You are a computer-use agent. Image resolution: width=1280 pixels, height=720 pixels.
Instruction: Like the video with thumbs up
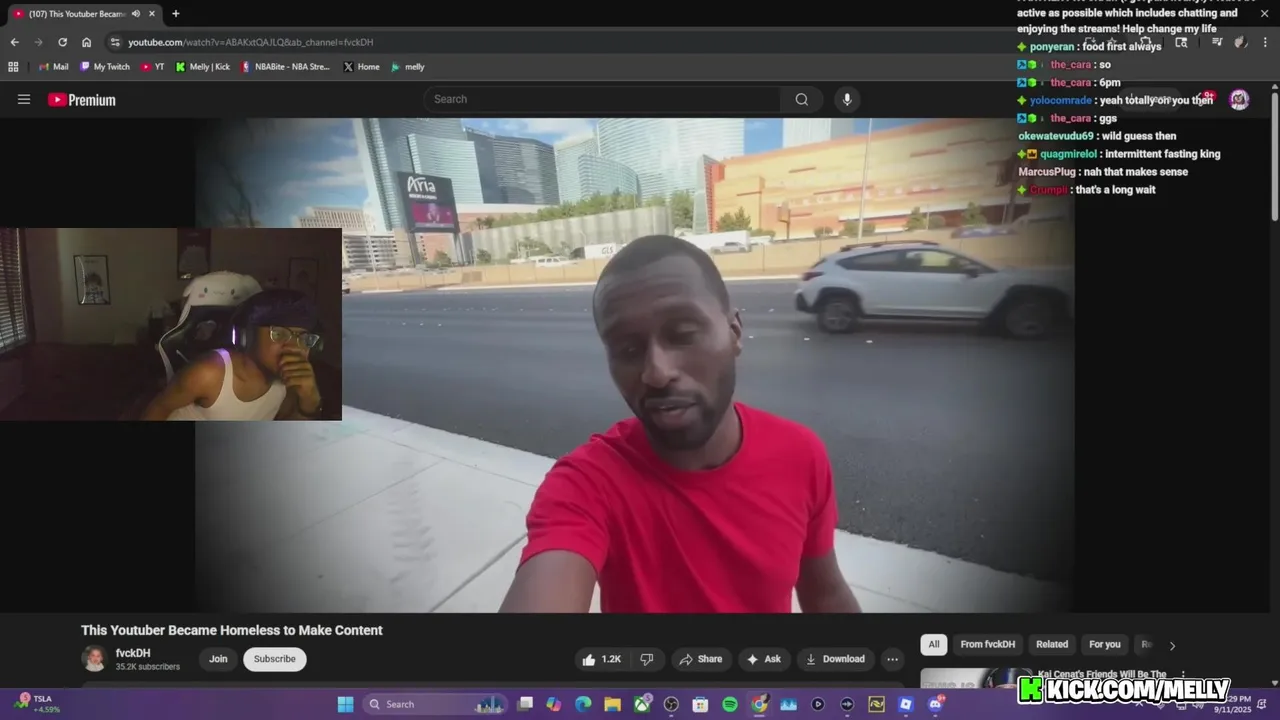click(601, 659)
